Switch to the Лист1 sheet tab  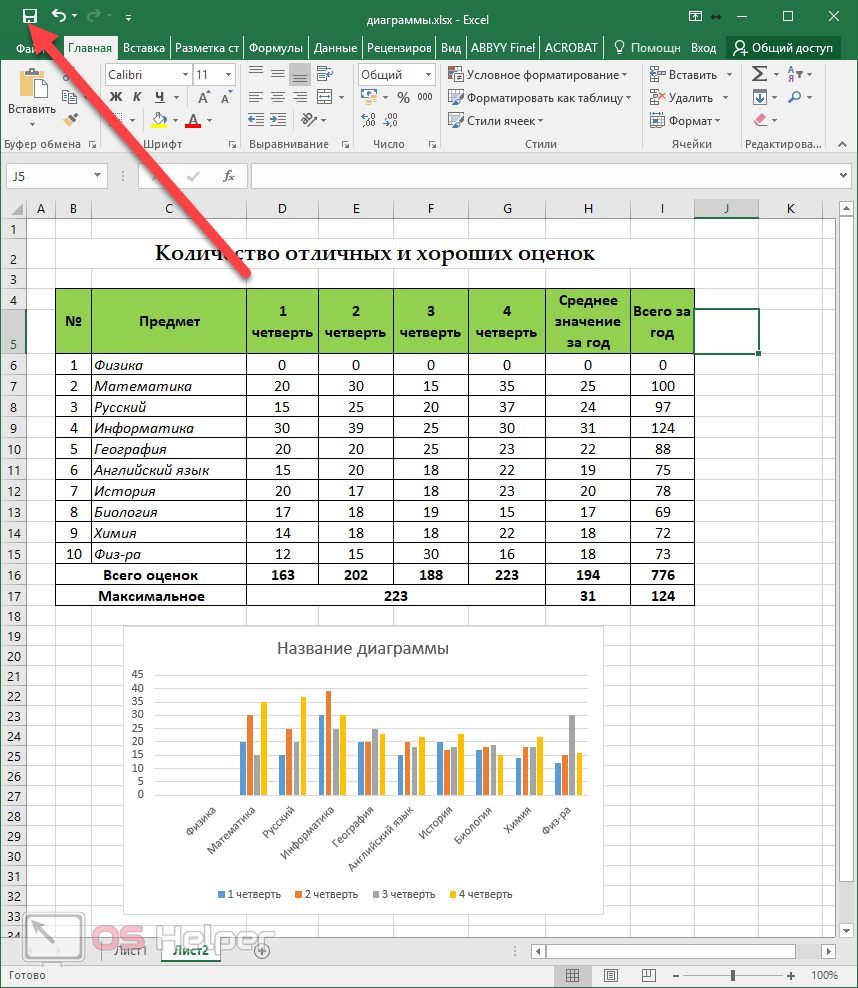point(129,950)
